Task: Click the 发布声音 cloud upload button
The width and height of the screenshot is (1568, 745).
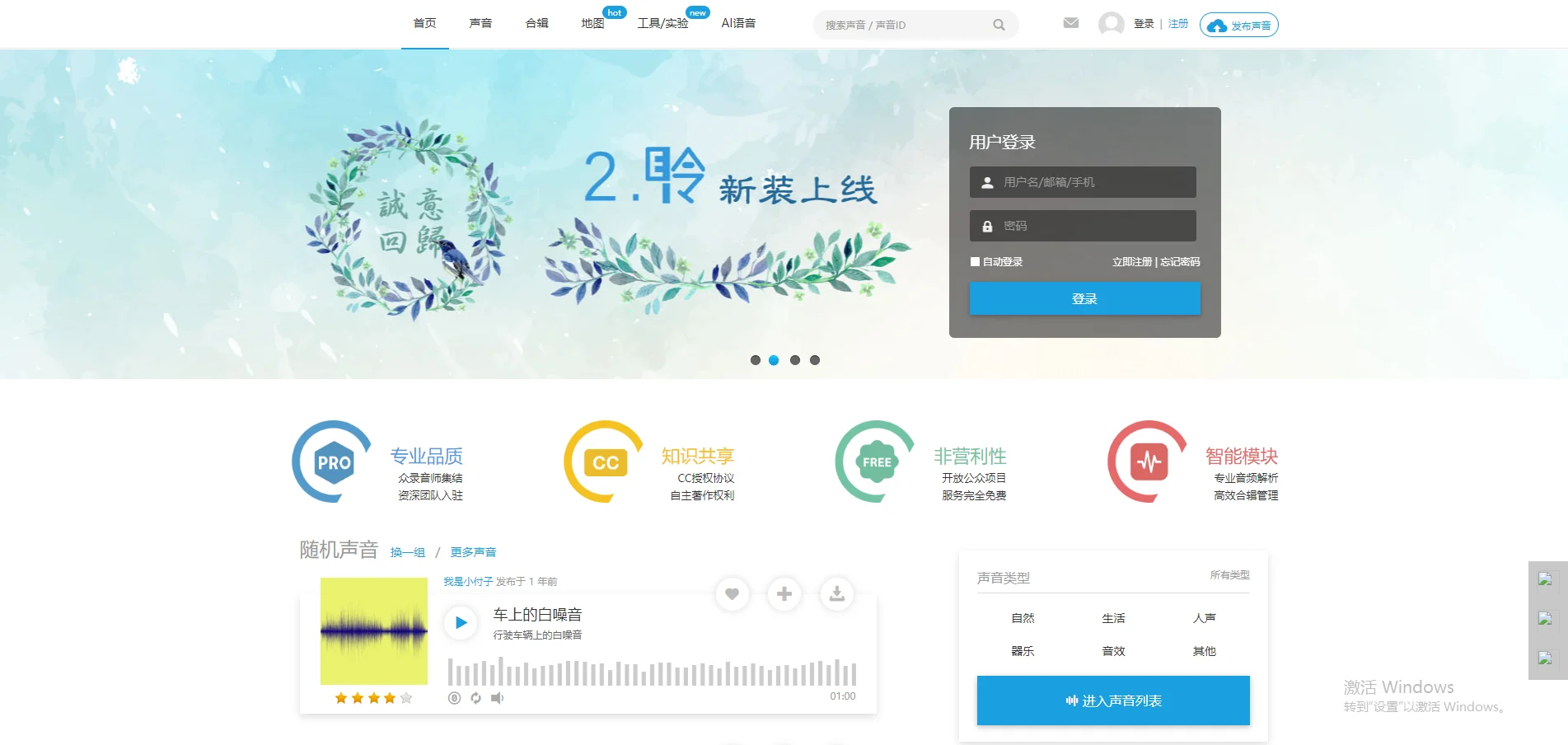Action: click(1238, 25)
